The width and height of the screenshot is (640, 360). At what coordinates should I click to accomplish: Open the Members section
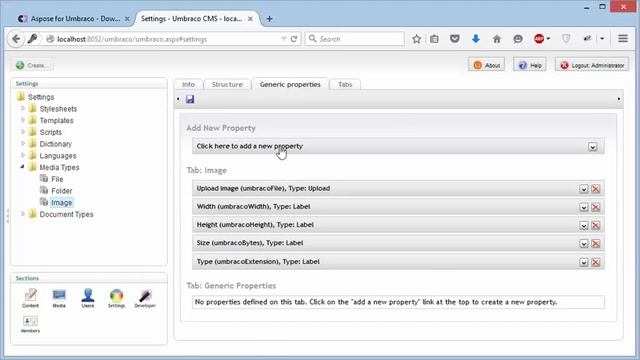30,324
